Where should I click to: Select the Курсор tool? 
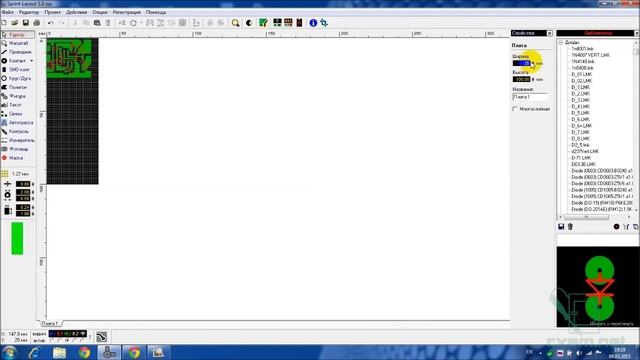18,35
